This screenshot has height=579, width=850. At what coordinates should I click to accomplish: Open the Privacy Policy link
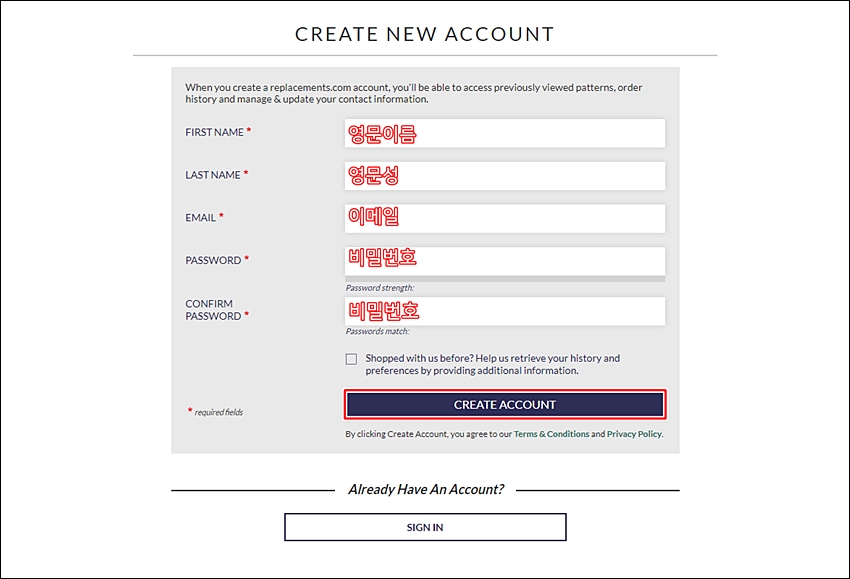click(x=634, y=434)
